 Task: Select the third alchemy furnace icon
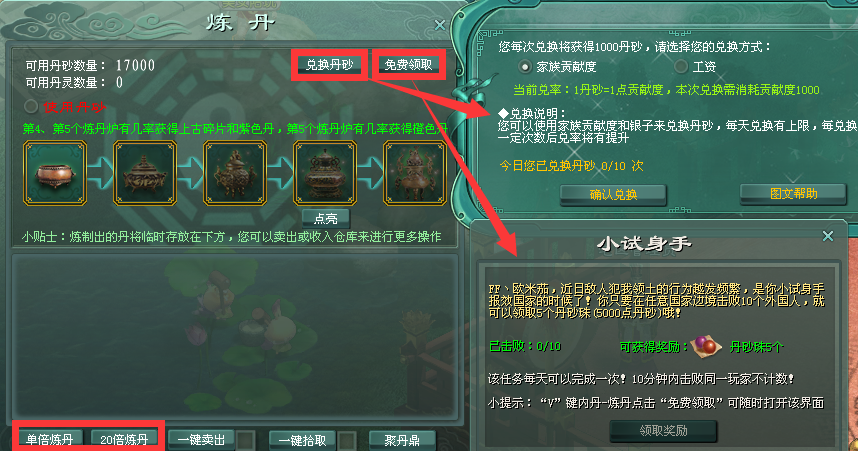235,173
